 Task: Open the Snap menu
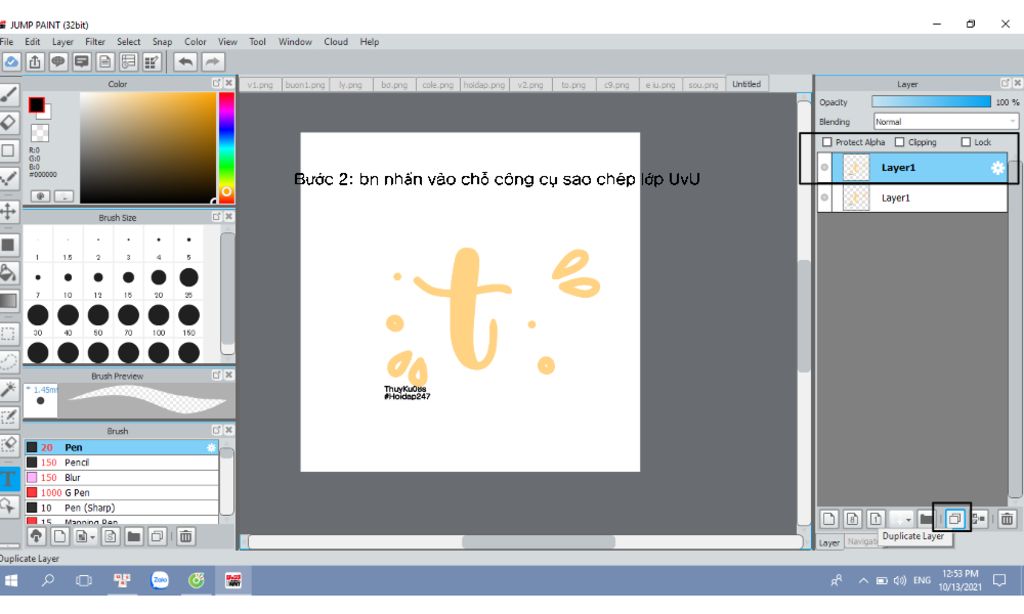coord(162,42)
